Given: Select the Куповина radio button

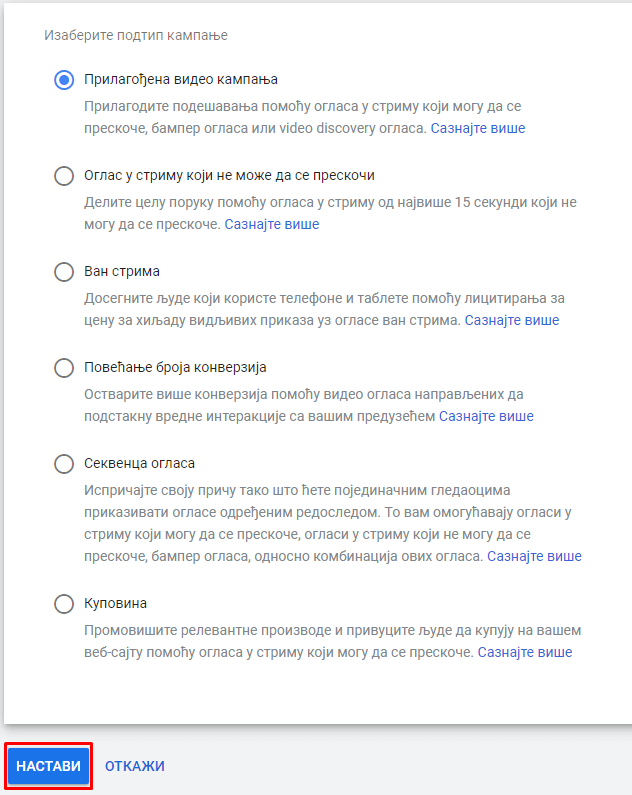Looking at the screenshot, I should [64, 604].
